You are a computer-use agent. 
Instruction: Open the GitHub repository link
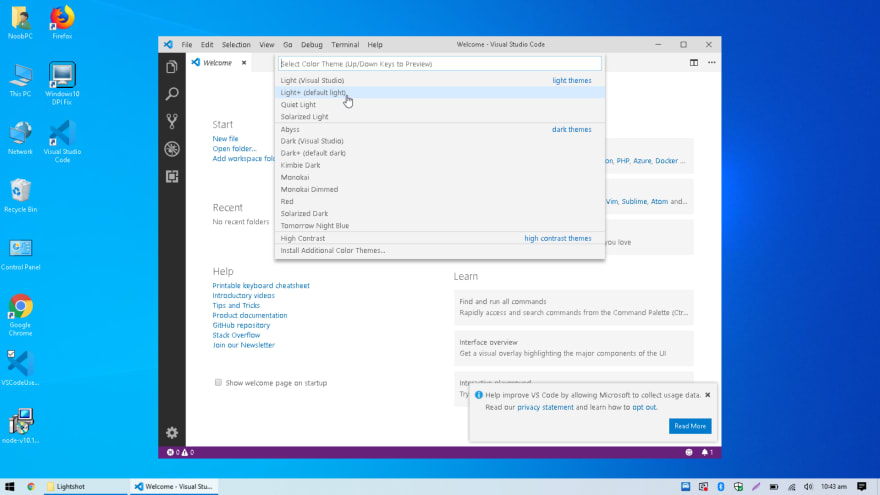(x=241, y=326)
